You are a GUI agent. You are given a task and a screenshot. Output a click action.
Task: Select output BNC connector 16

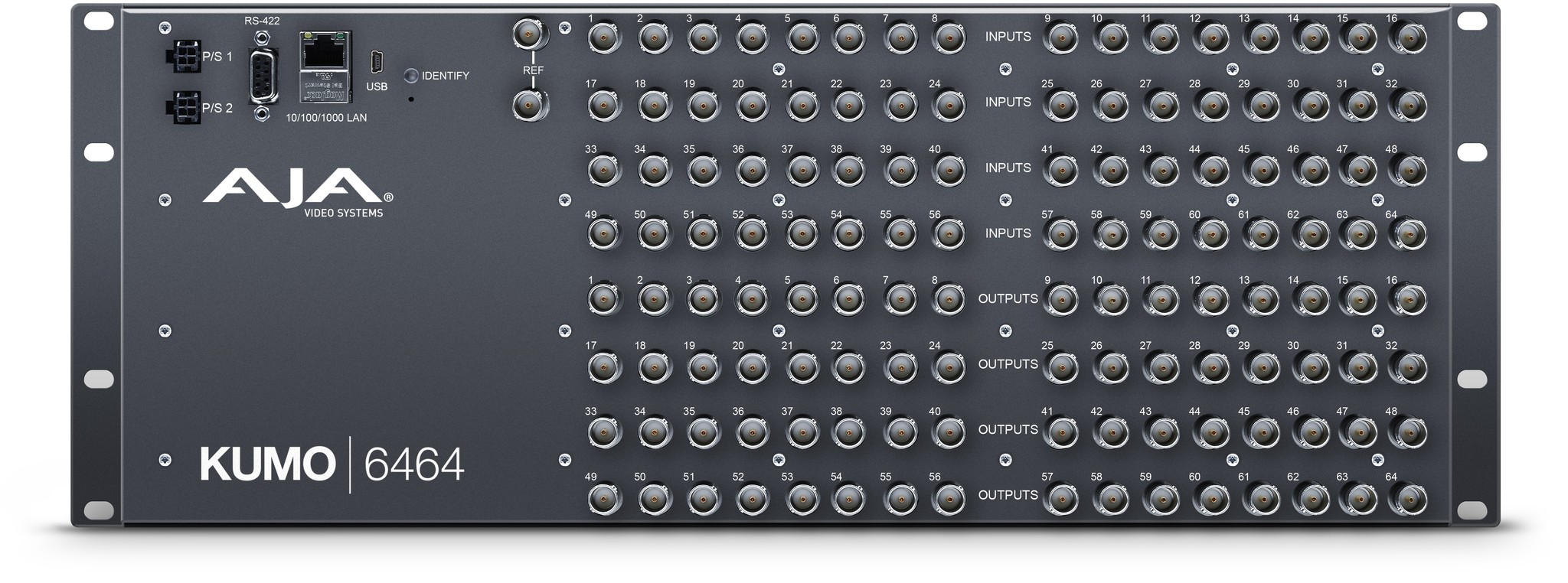[x=1408, y=299]
